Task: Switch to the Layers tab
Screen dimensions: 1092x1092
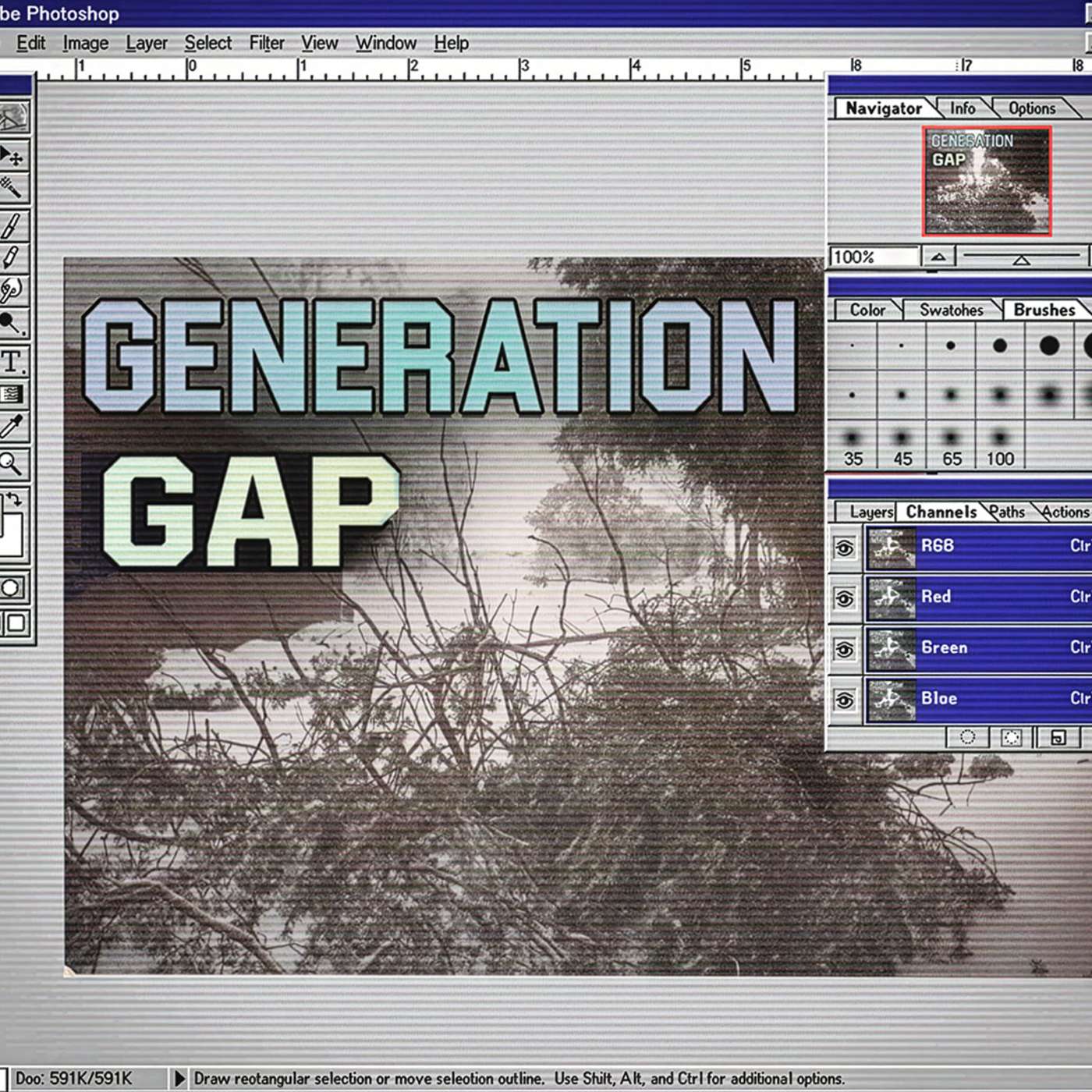Action: [x=870, y=512]
